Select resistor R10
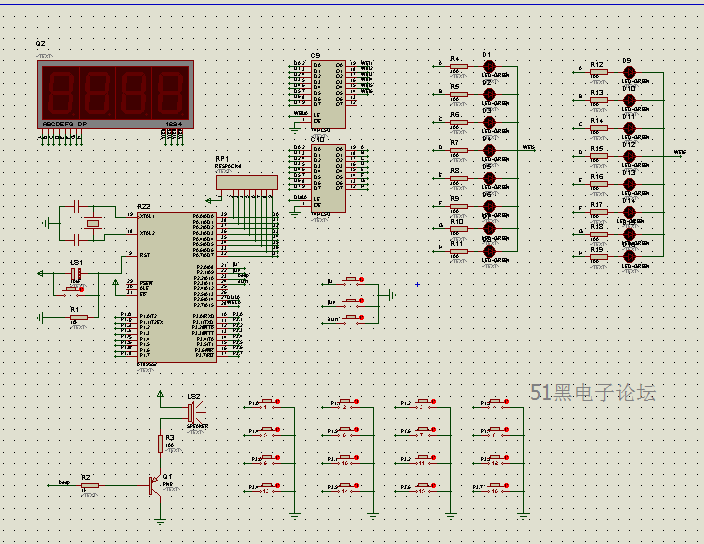 click(459, 229)
